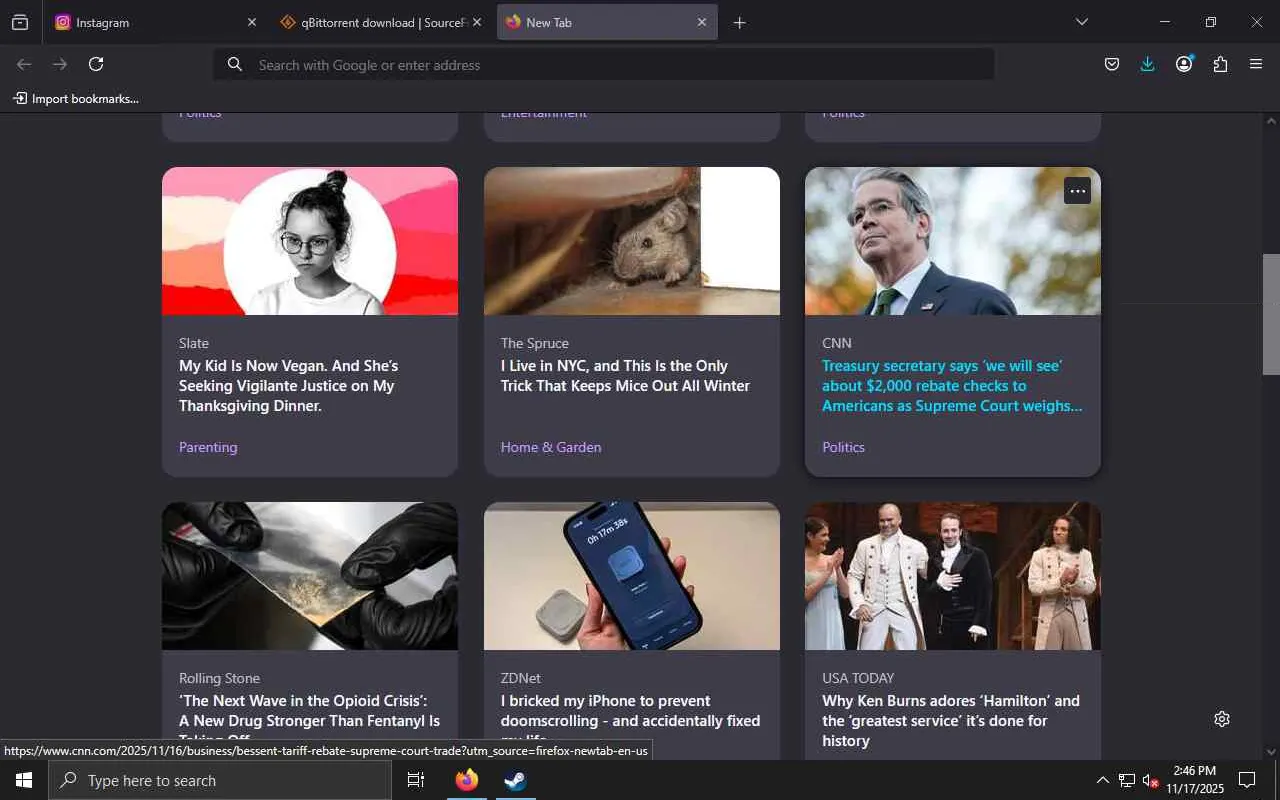Click the iPhone in hand thumbnail
Screen dimensions: 1280x800
(632, 576)
